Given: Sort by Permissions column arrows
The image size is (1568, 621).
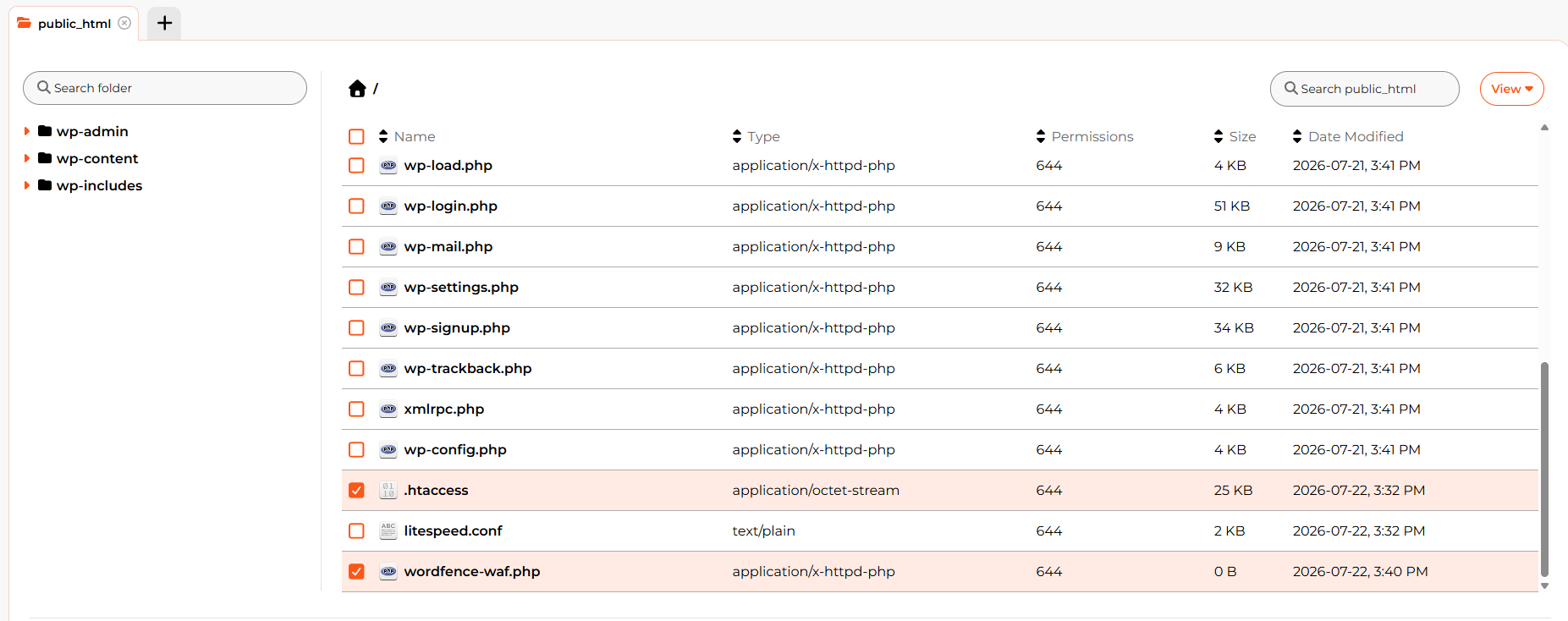Looking at the screenshot, I should (1041, 136).
